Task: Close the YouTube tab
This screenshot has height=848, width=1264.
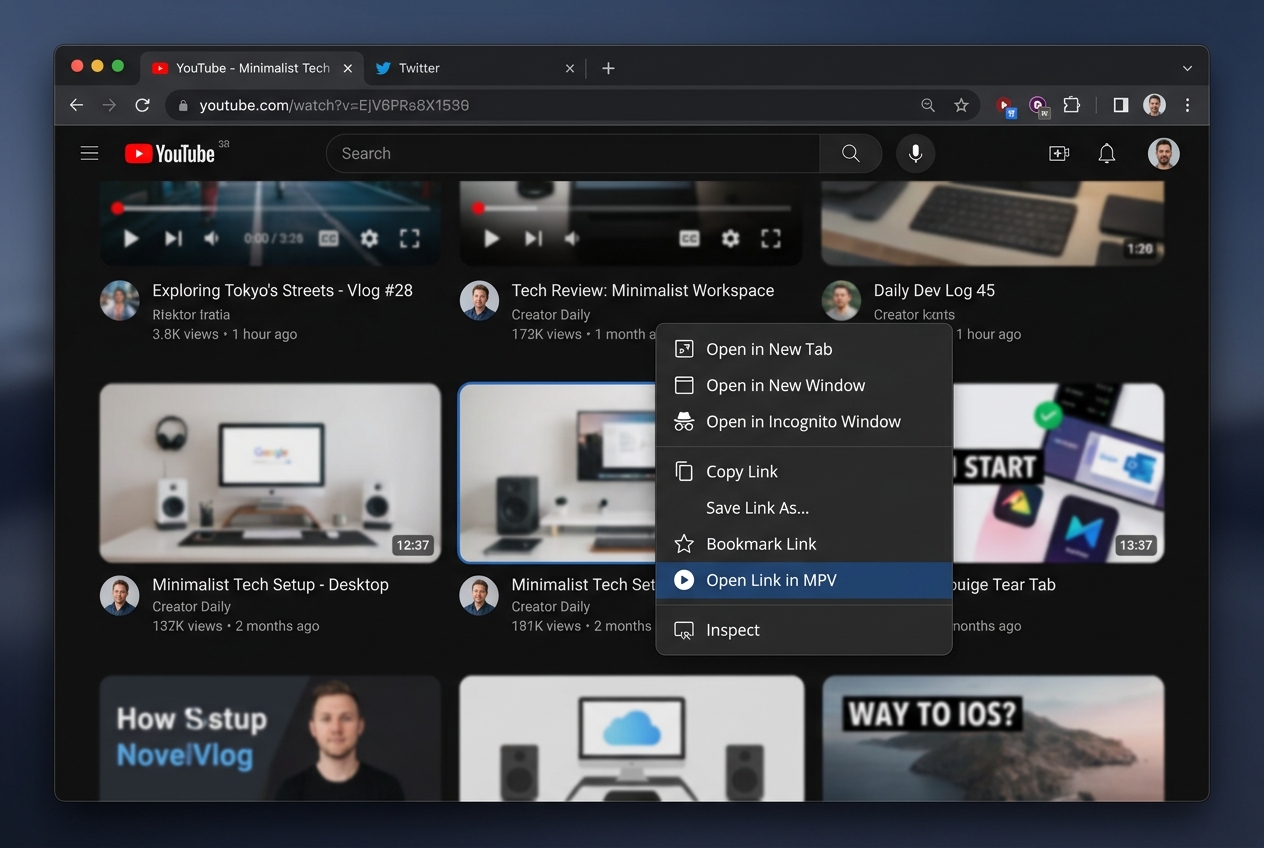Action: coord(348,68)
